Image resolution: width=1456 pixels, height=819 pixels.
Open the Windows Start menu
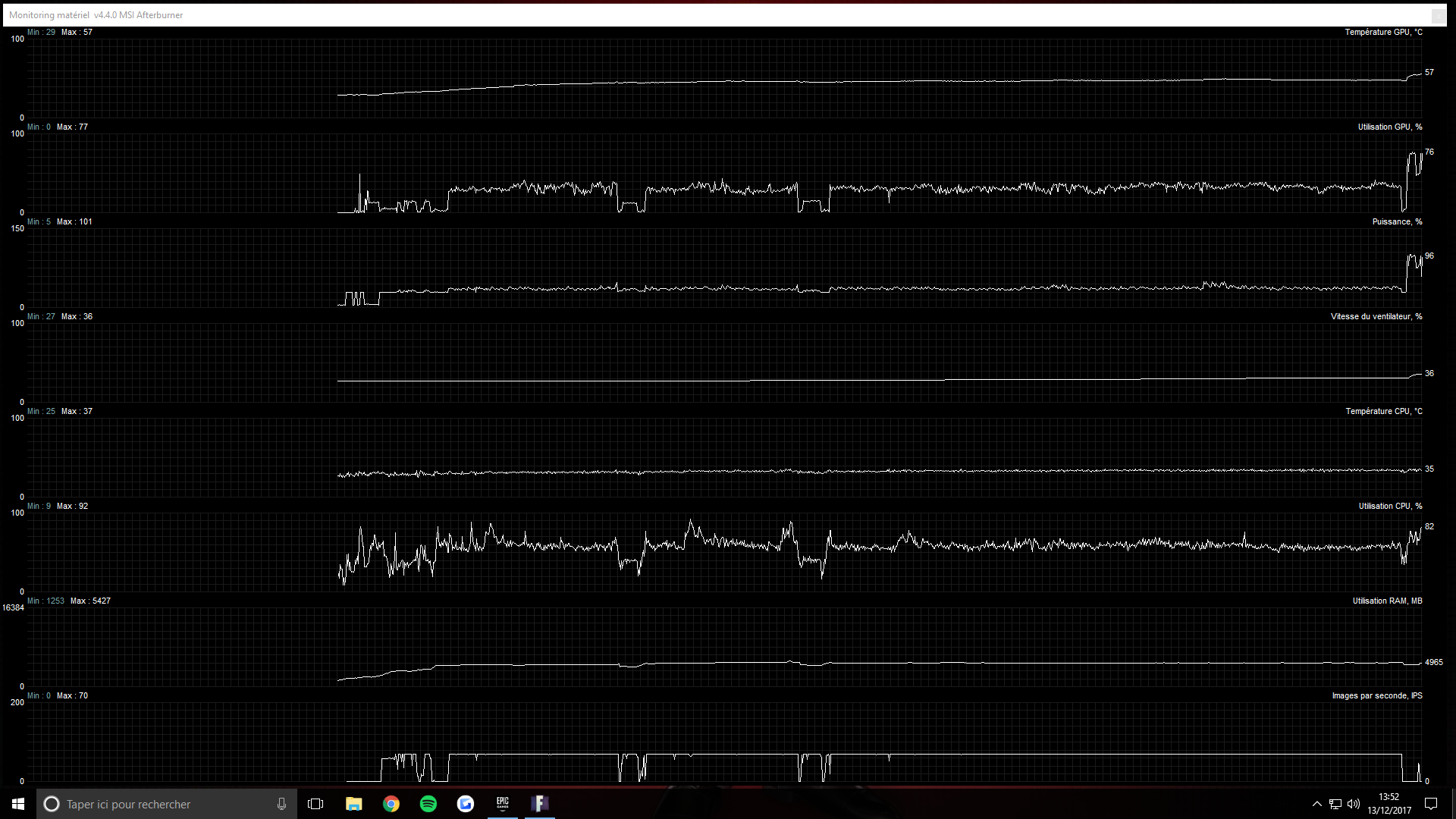pos(18,804)
